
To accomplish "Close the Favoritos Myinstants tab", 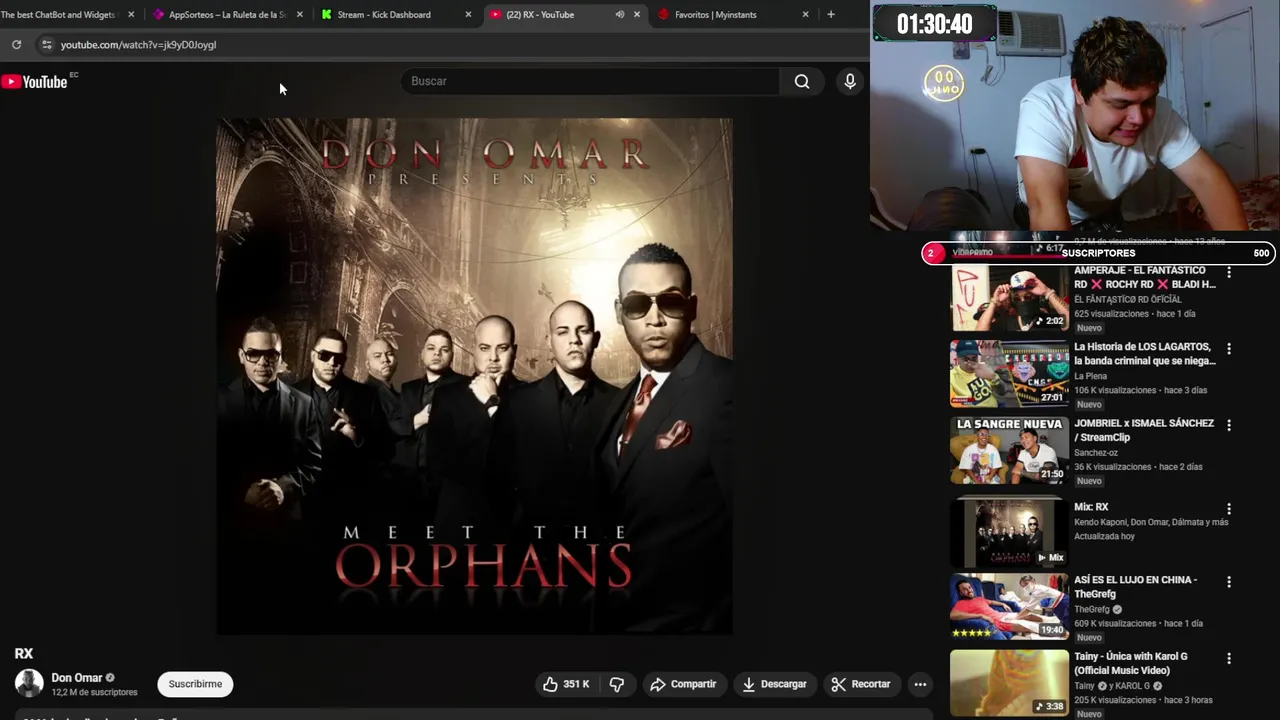I will coord(805,14).
